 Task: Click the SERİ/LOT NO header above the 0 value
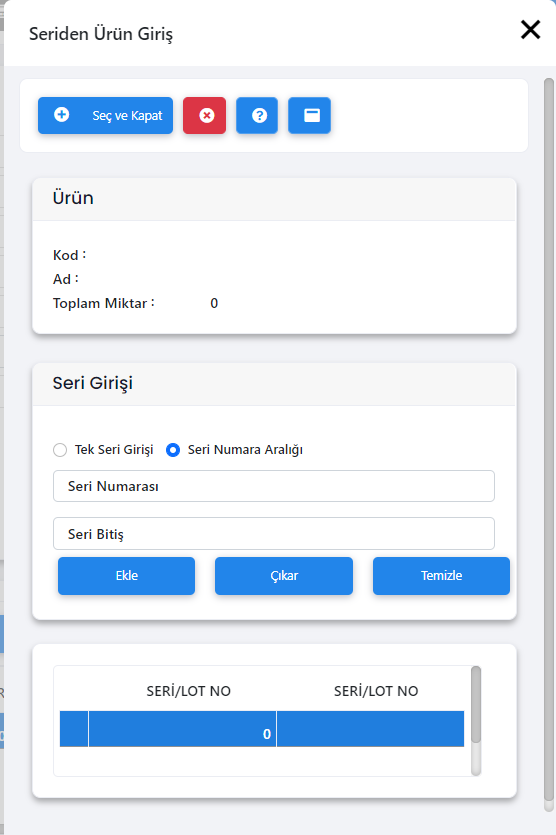pos(189,691)
